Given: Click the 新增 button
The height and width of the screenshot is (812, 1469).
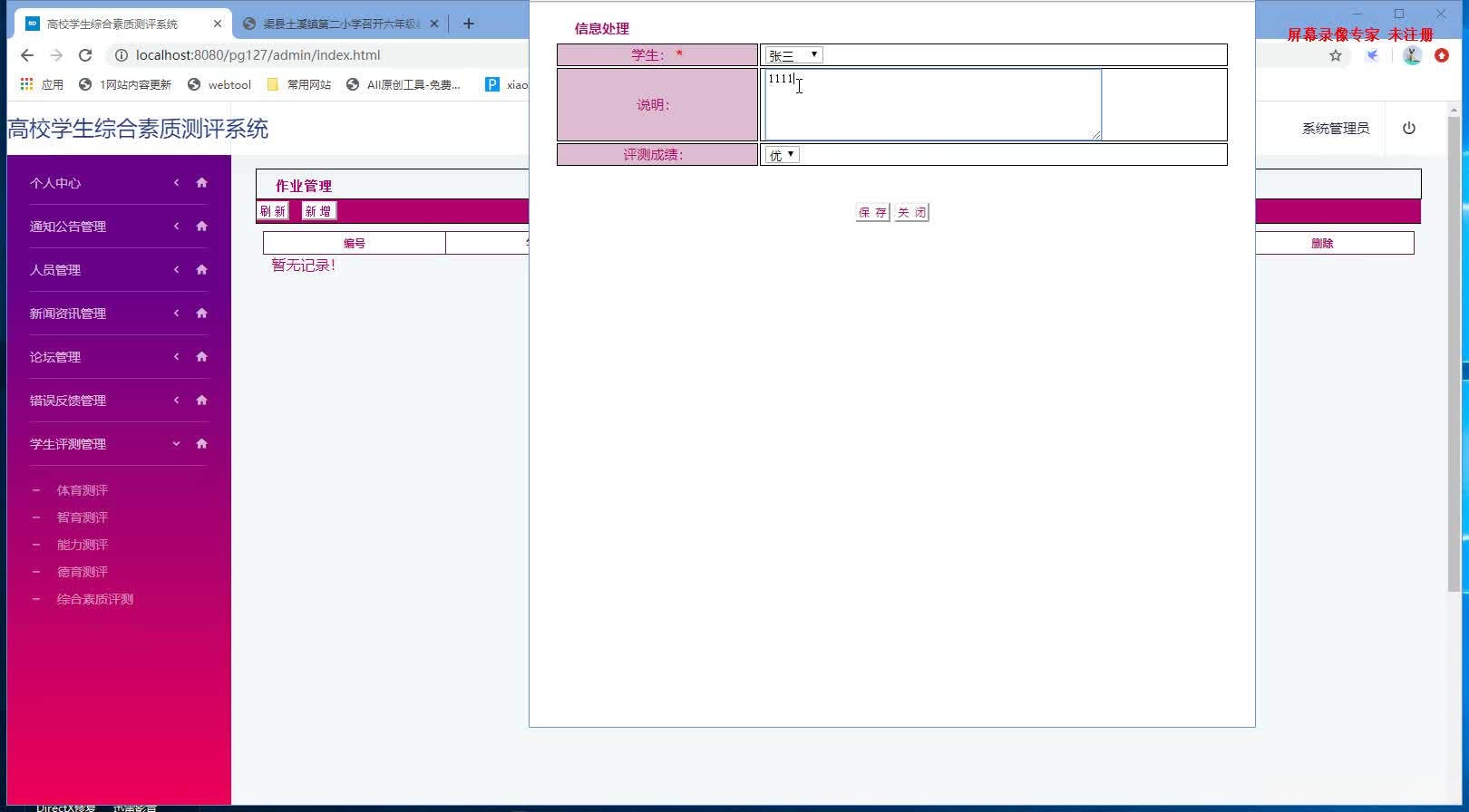Looking at the screenshot, I should coord(318,211).
